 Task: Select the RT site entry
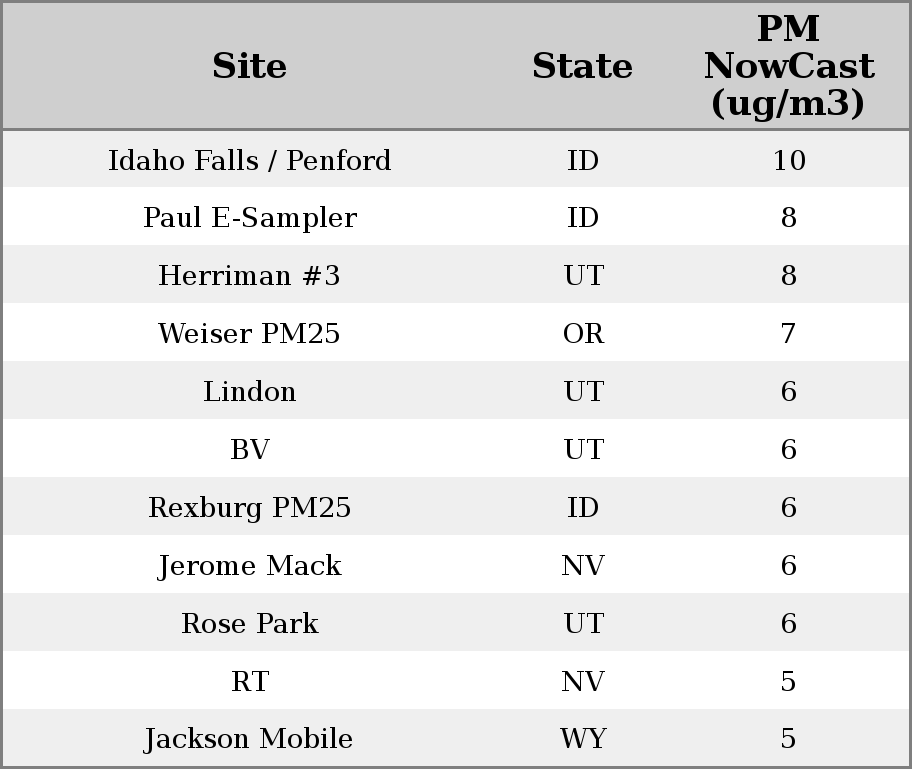(x=249, y=682)
